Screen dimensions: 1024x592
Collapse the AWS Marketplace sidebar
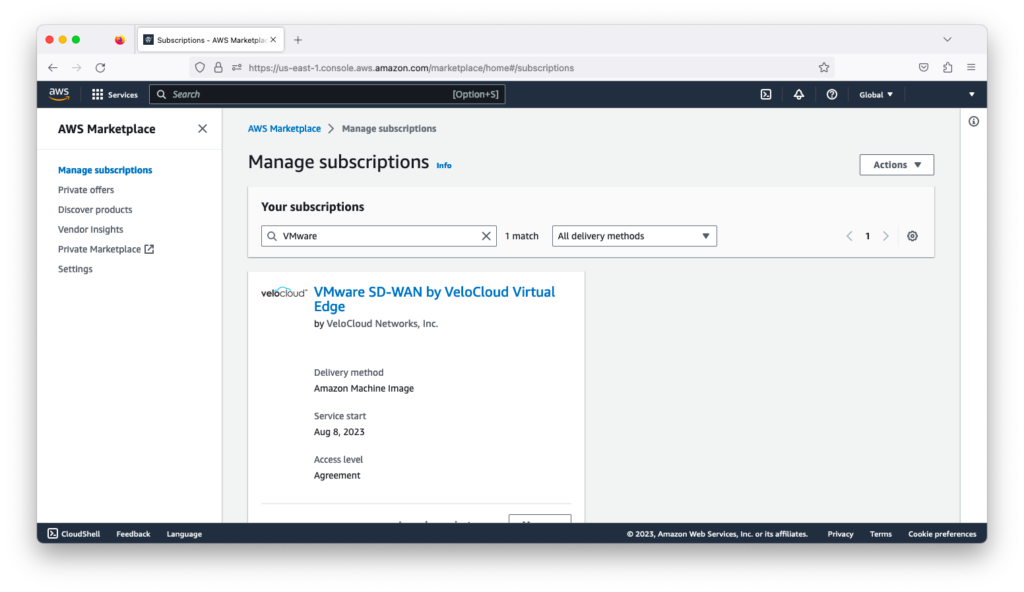(x=202, y=128)
